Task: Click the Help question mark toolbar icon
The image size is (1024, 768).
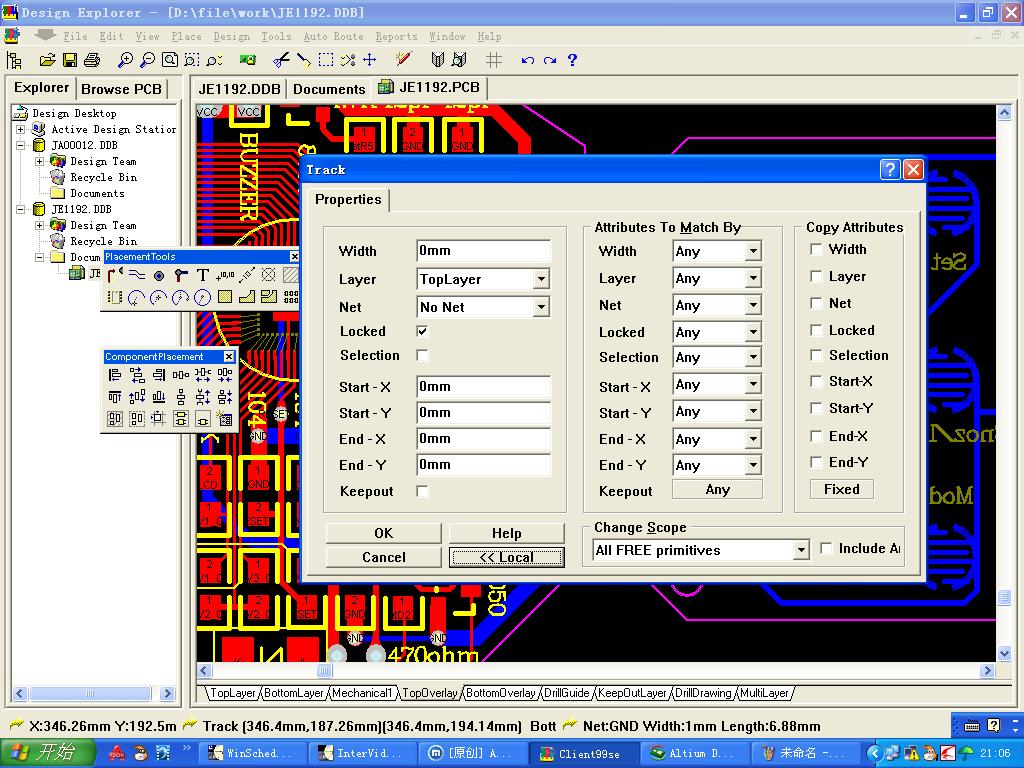Action: click(x=572, y=61)
